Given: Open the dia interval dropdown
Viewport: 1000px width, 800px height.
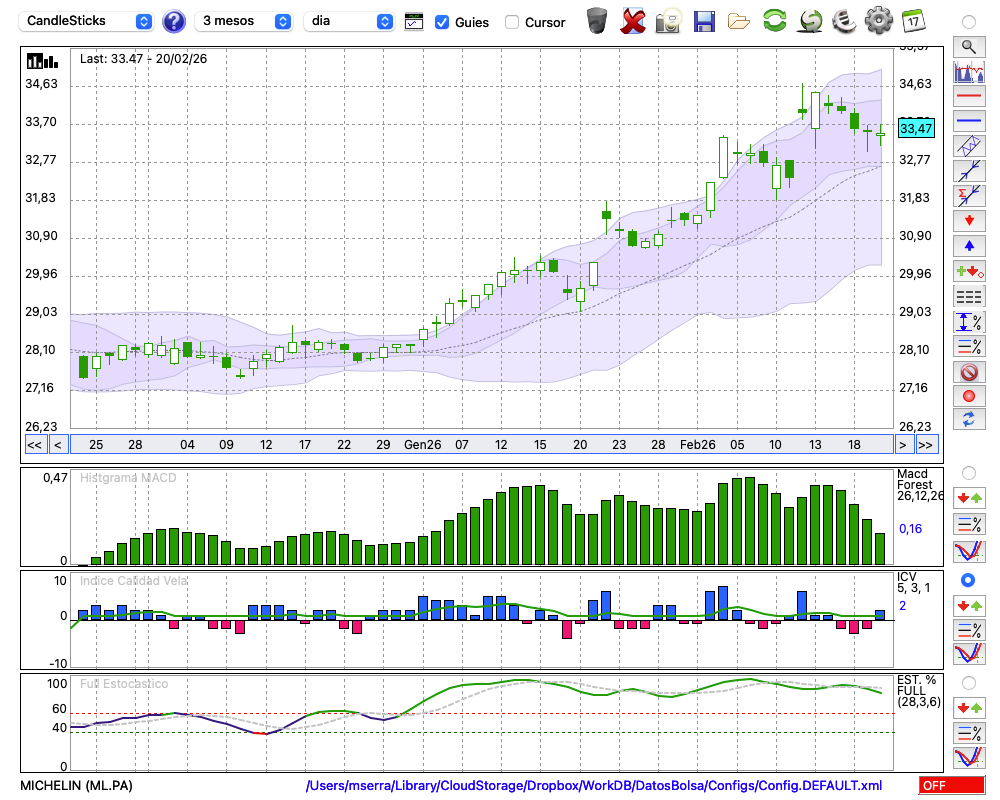Looking at the screenshot, I should tap(348, 21).
